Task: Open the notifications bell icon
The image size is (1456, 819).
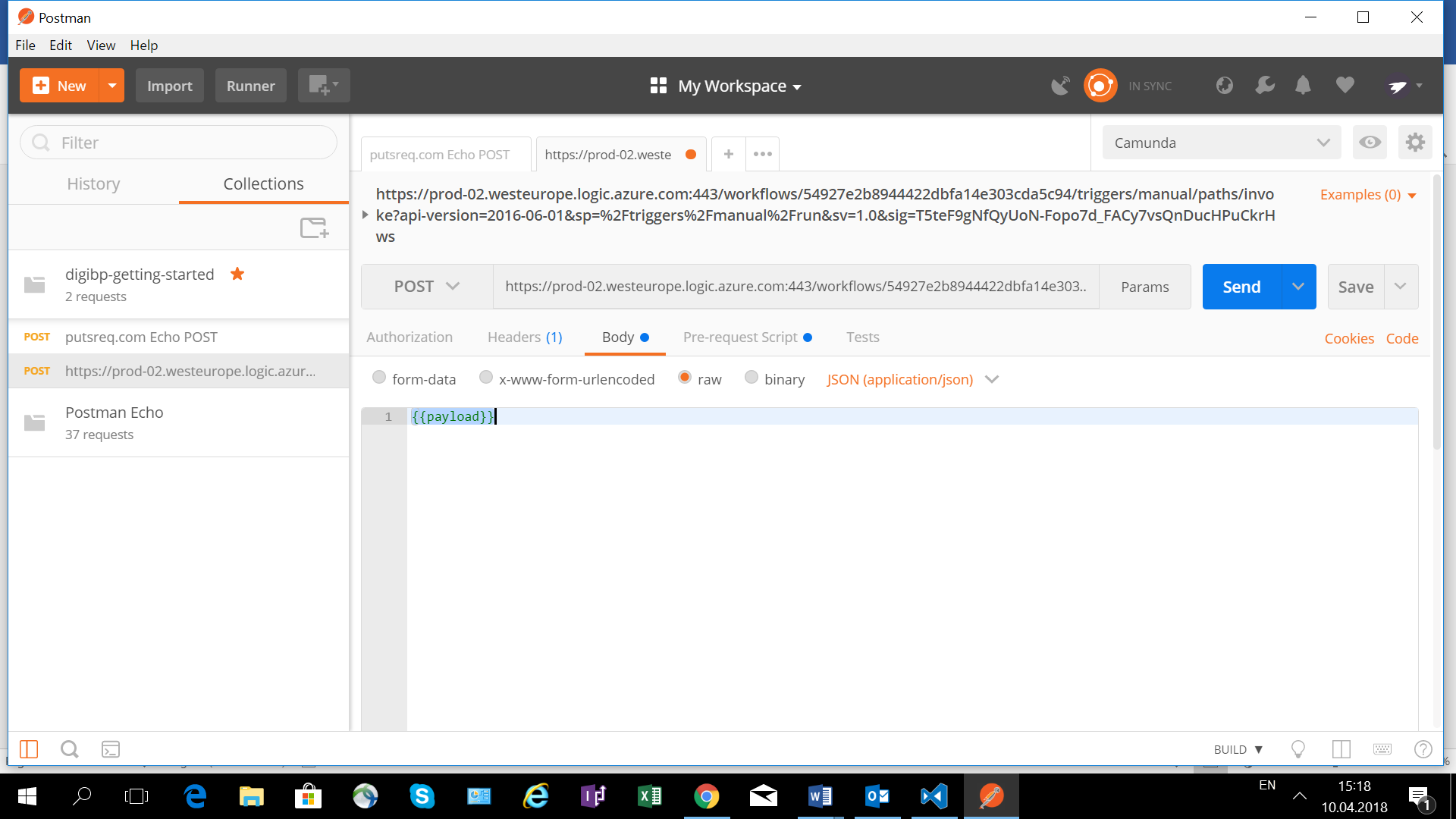Action: [x=1303, y=86]
